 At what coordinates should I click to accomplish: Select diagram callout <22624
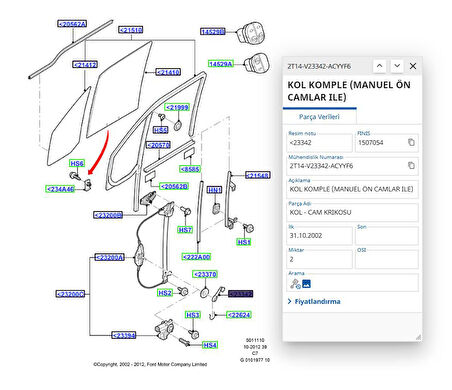(239, 315)
